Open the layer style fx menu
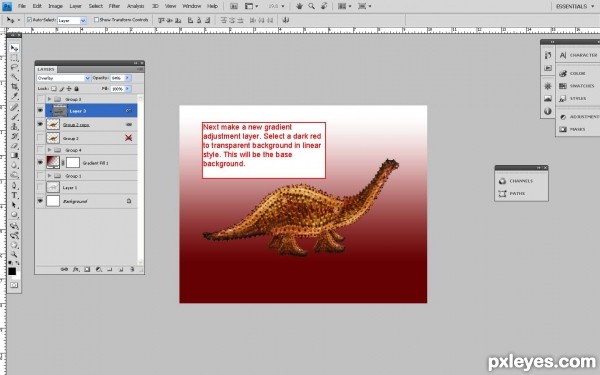600x375 pixels. [x=76, y=269]
